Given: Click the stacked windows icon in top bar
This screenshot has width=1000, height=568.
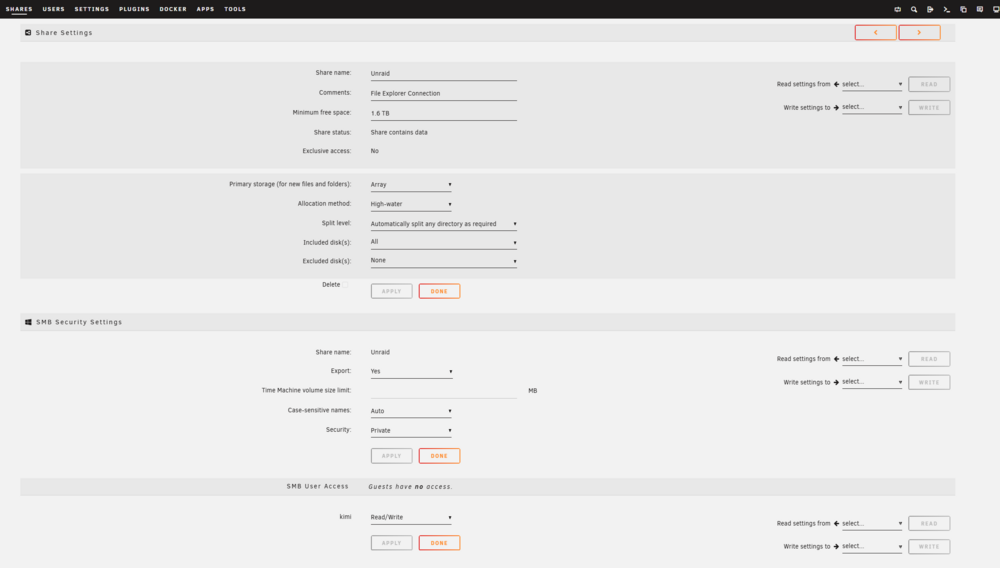Looking at the screenshot, I should click(x=964, y=10).
